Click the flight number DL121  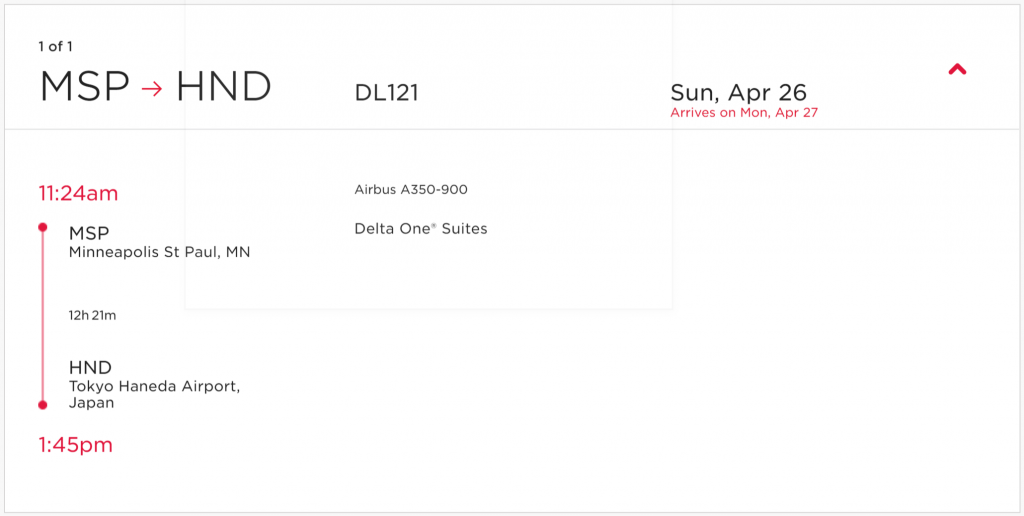pos(386,93)
